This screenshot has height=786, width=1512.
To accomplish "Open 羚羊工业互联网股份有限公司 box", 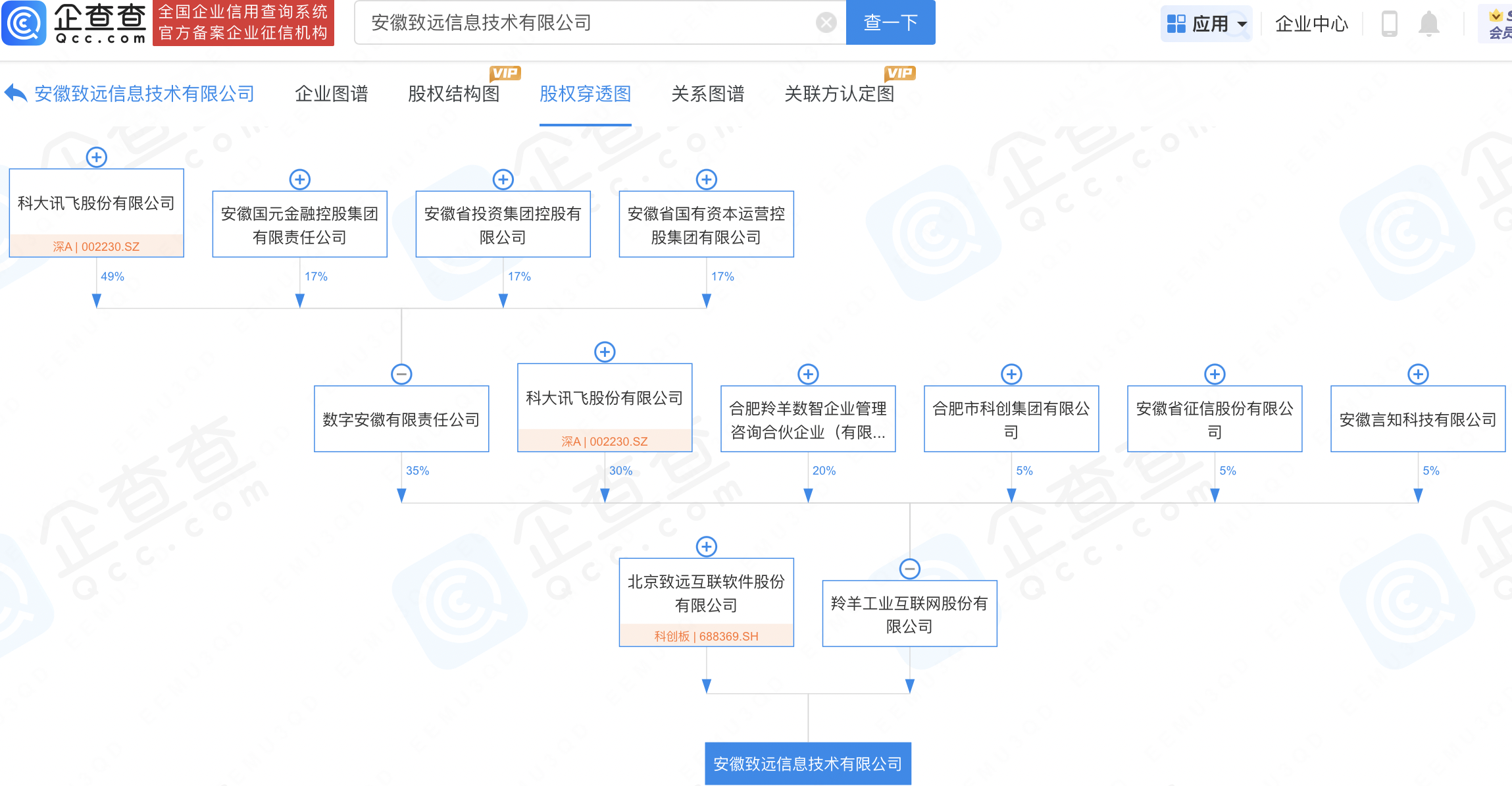I will [910, 614].
